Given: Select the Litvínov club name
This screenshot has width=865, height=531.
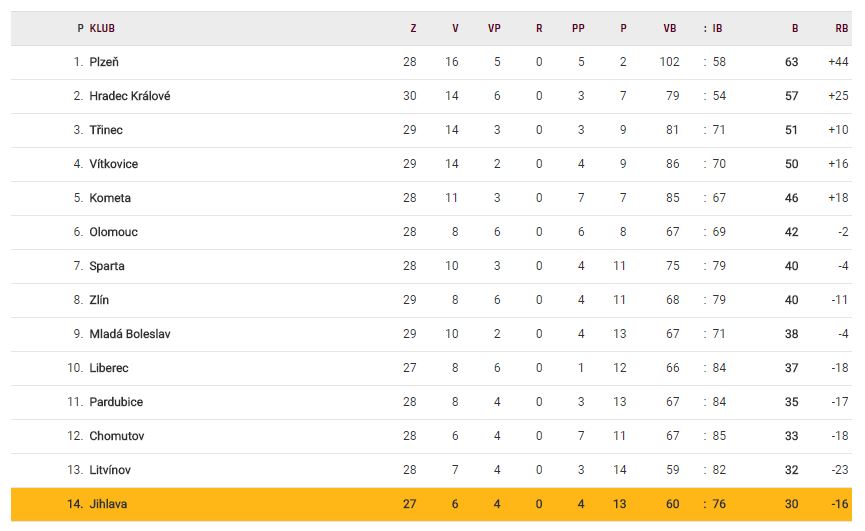Looking at the screenshot, I should point(110,470).
